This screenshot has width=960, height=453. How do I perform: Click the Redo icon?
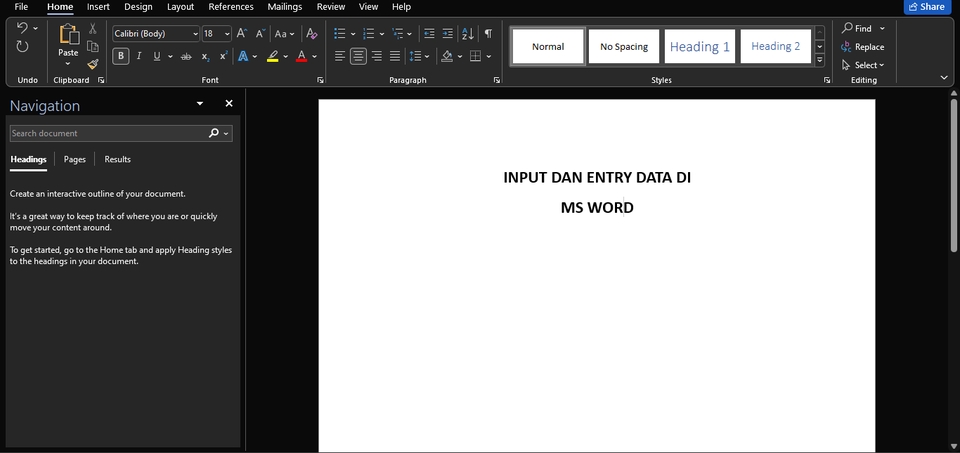coord(23,47)
